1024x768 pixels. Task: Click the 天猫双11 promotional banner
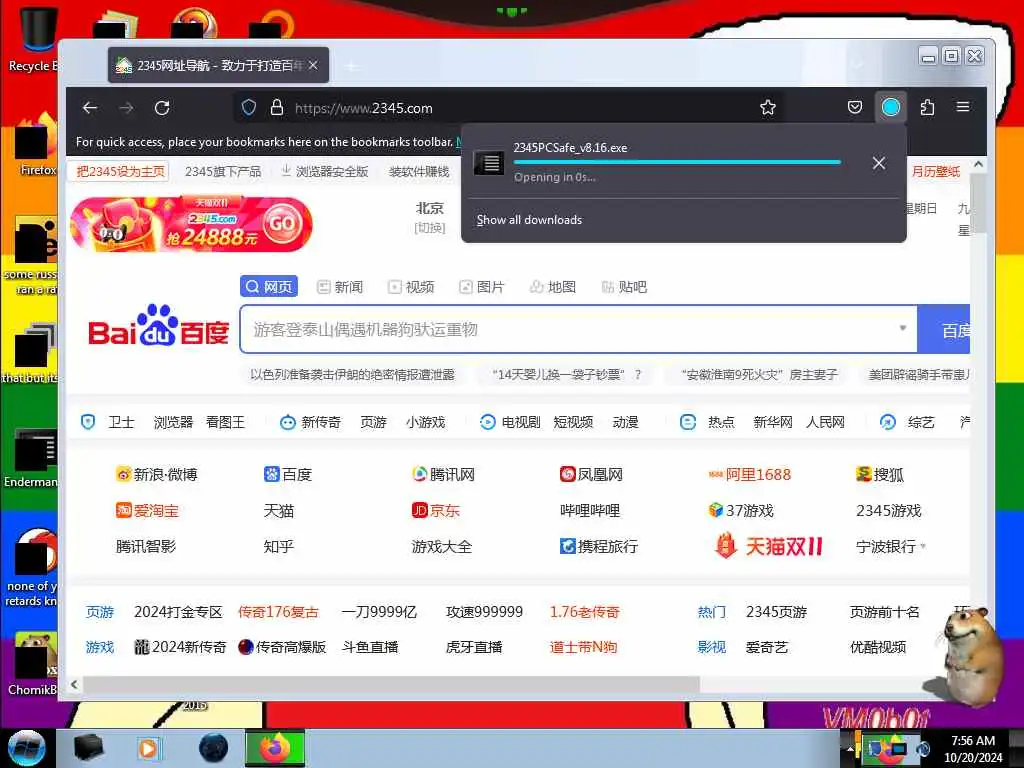pyautogui.click(x=769, y=545)
